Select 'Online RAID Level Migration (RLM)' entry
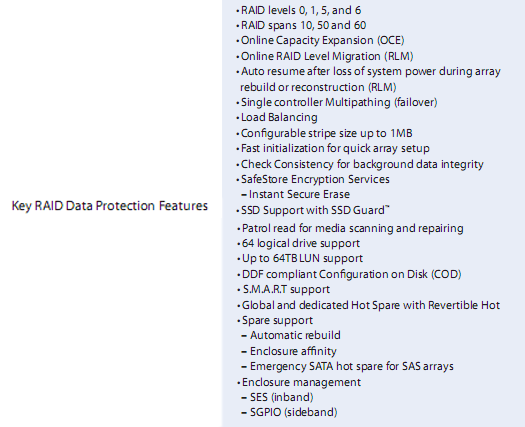This screenshot has height=427, width=525. point(325,56)
